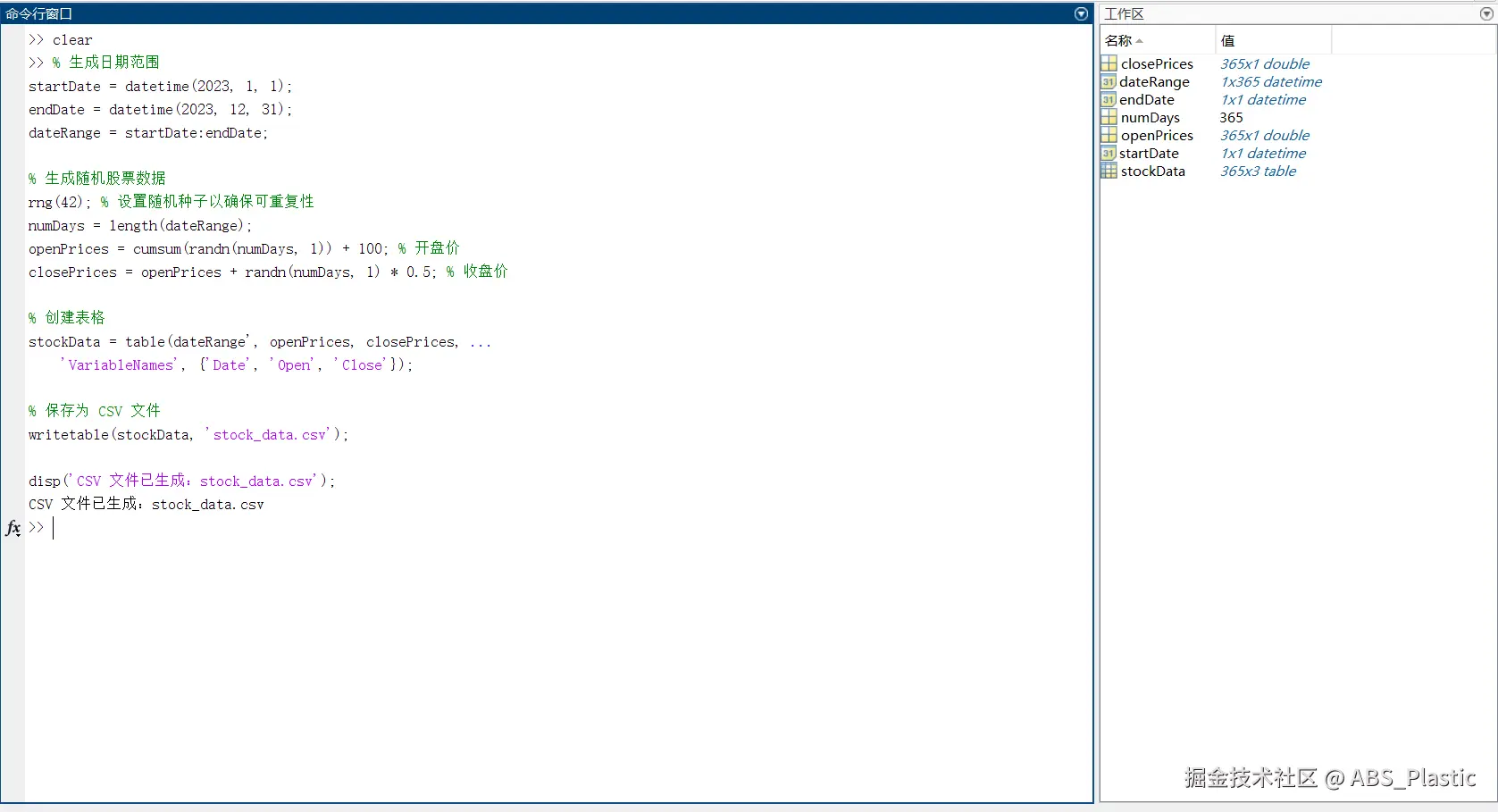Click the fx function browser icon
The width and height of the screenshot is (1498, 812).
point(13,528)
